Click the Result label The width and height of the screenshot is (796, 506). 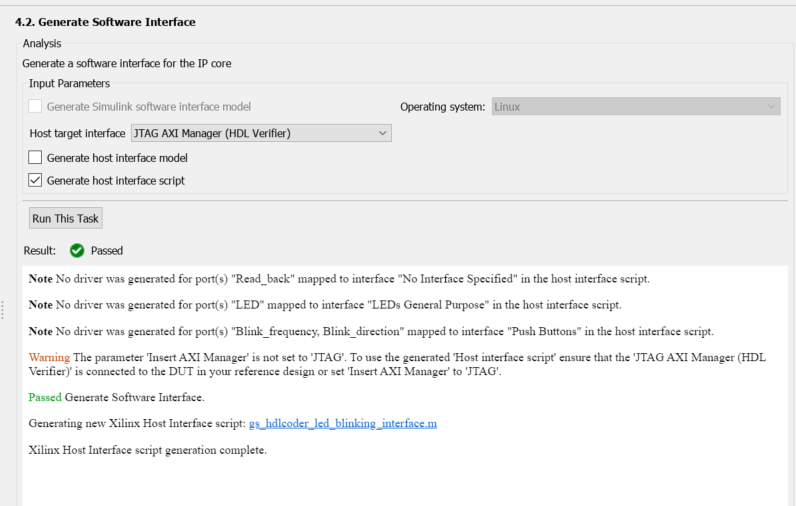pos(40,251)
